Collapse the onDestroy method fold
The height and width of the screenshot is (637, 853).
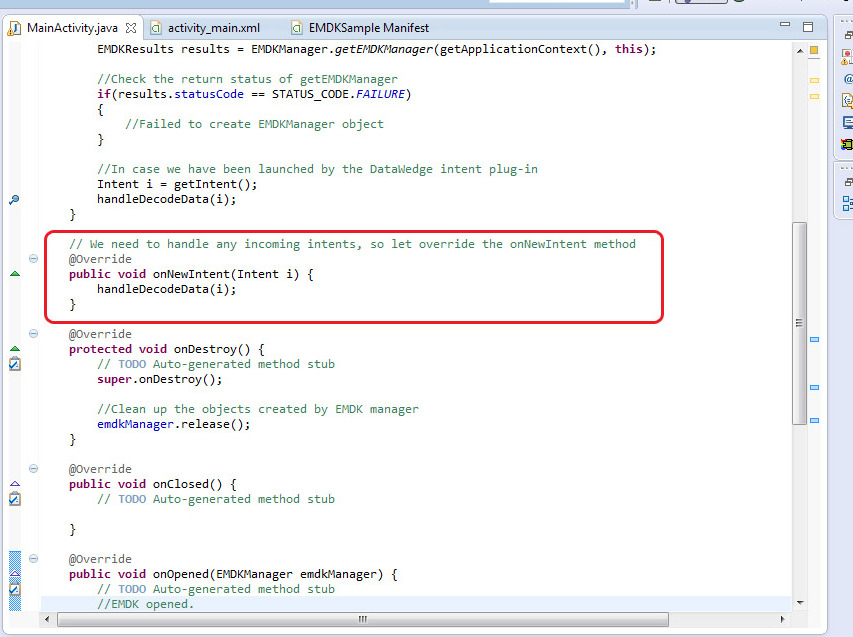click(33, 334)
